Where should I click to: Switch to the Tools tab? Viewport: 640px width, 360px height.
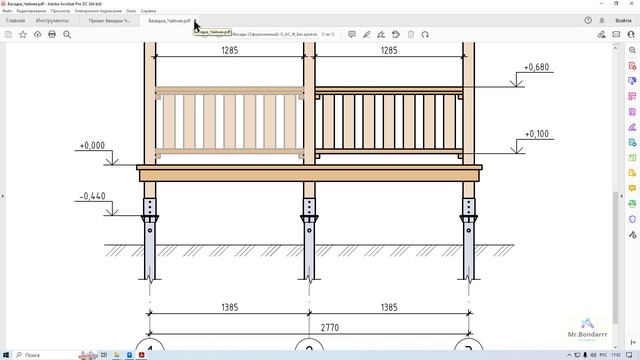pos(52,20)
